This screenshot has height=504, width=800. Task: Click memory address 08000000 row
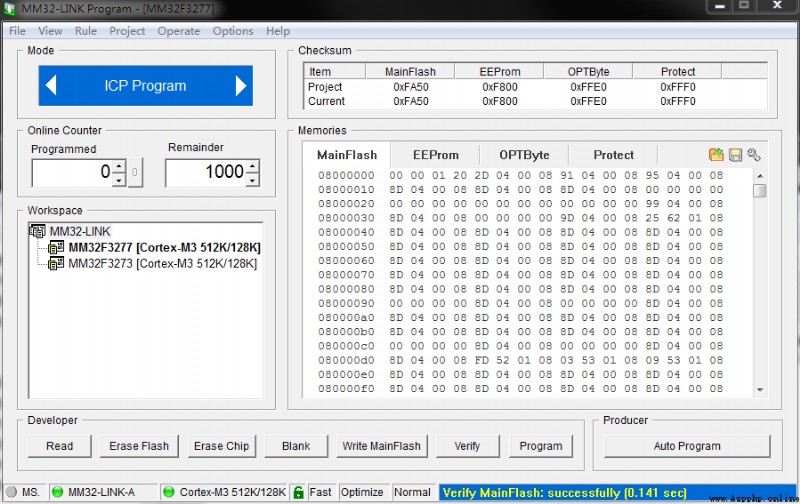[520, 175]
